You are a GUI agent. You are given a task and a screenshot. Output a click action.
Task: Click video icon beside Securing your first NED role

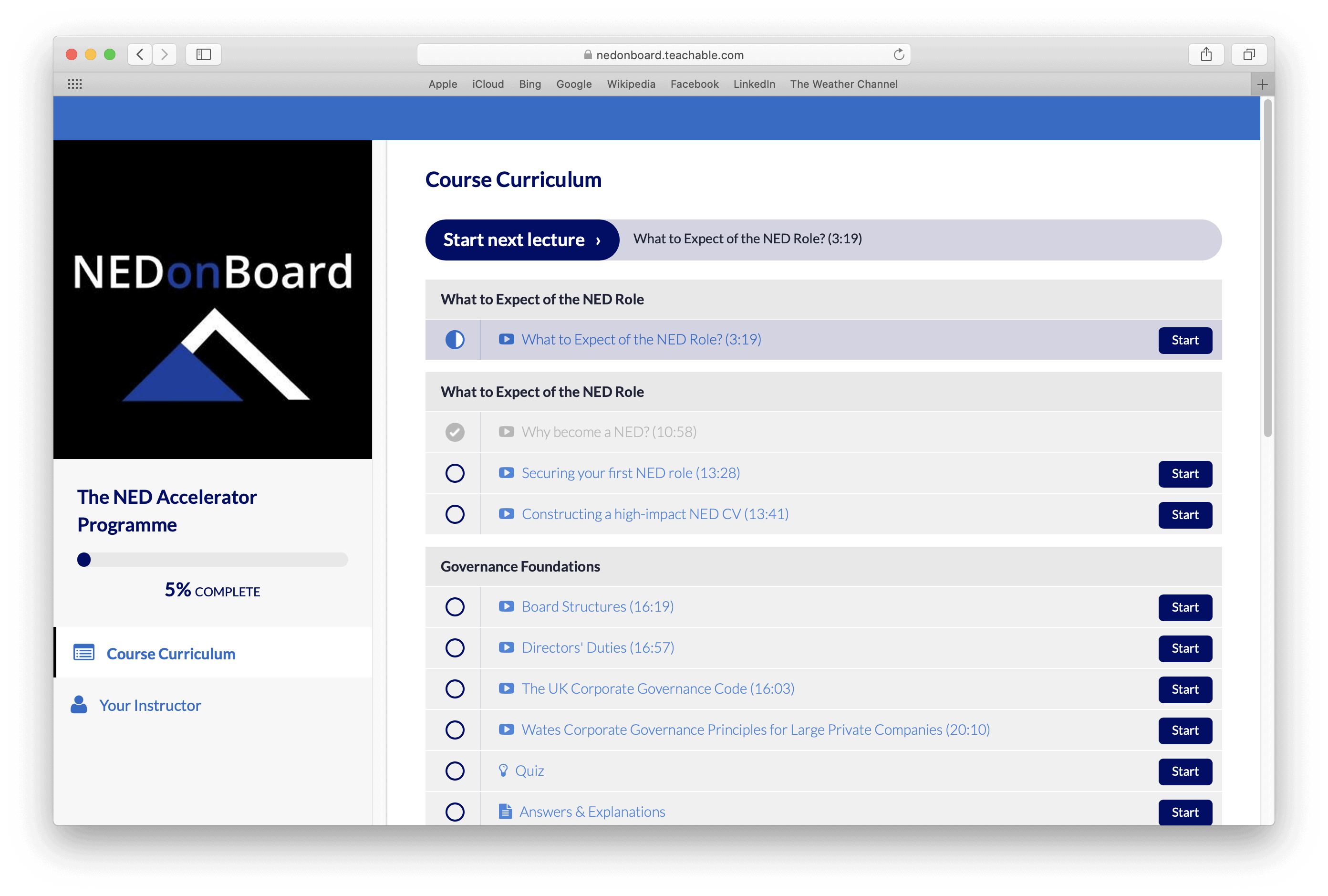click(506, 473)
